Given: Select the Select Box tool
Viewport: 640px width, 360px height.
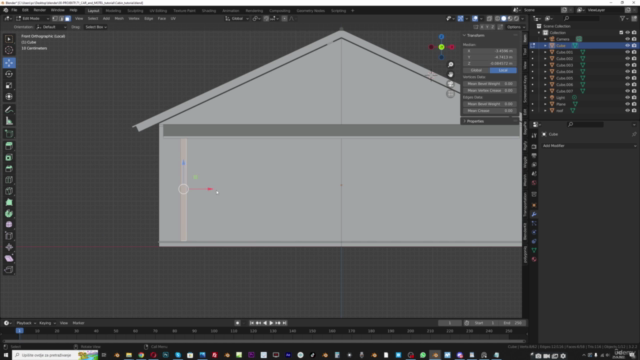Looking at the screenshot, I should pyautogui.click(x=9, y=39).
